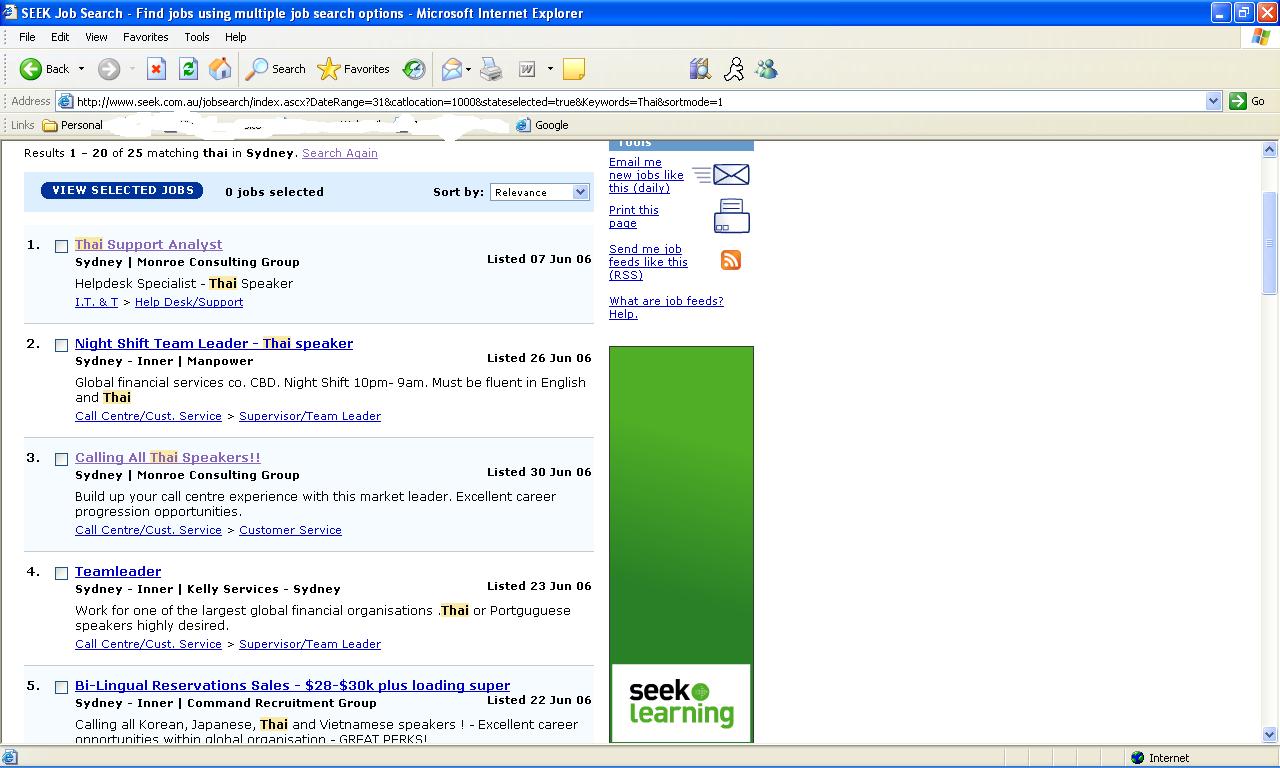
Task: Click the Go button beside address bar
Action: (1248, 101)
